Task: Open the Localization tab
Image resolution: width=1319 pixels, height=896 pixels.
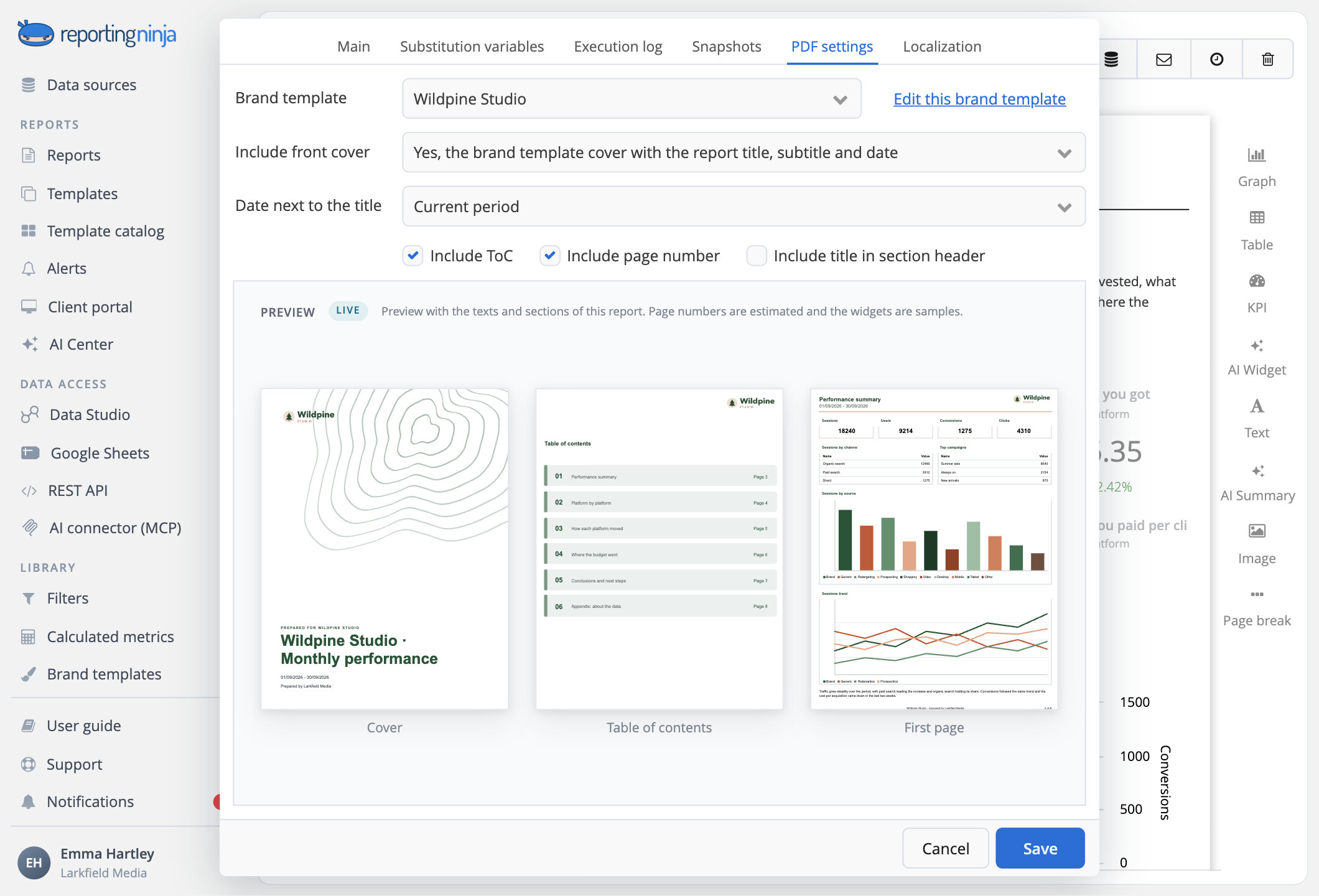Action: click(942, 47)
